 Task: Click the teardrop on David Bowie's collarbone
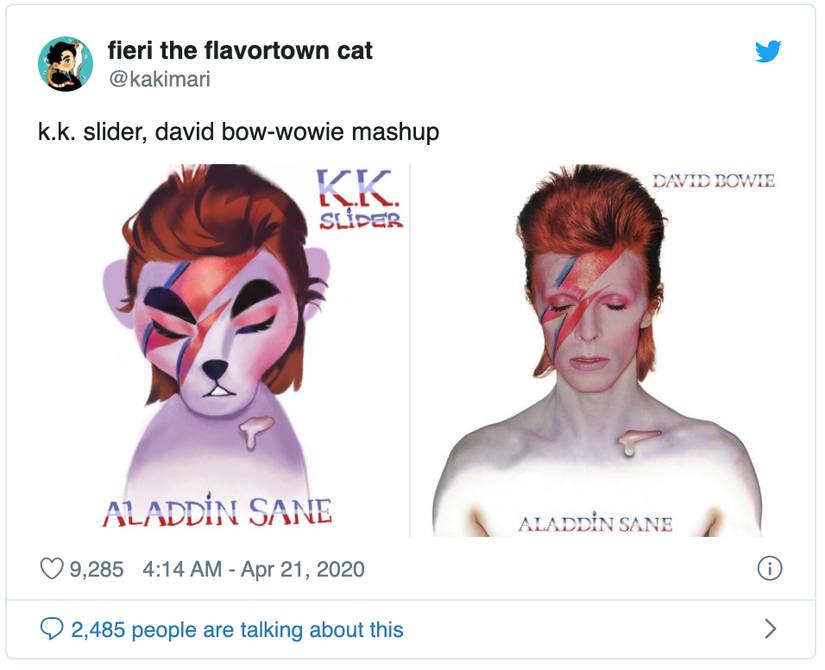633,444
